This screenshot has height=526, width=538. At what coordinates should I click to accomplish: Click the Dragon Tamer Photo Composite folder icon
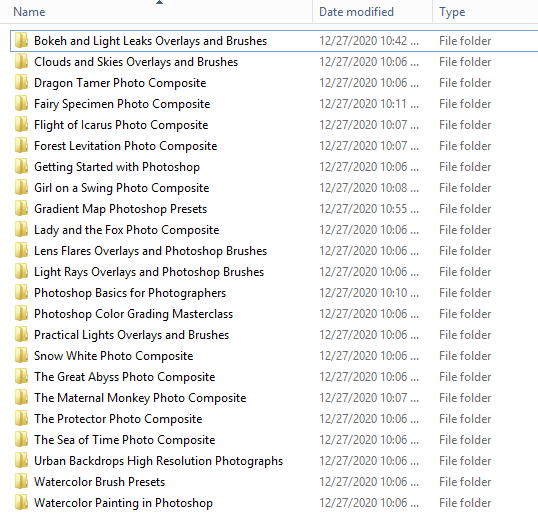coord(21,83)
